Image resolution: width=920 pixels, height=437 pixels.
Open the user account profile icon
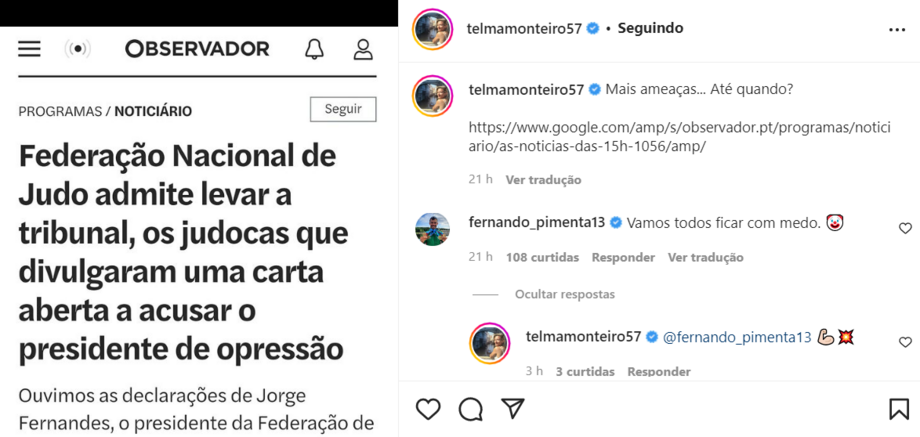363,49
